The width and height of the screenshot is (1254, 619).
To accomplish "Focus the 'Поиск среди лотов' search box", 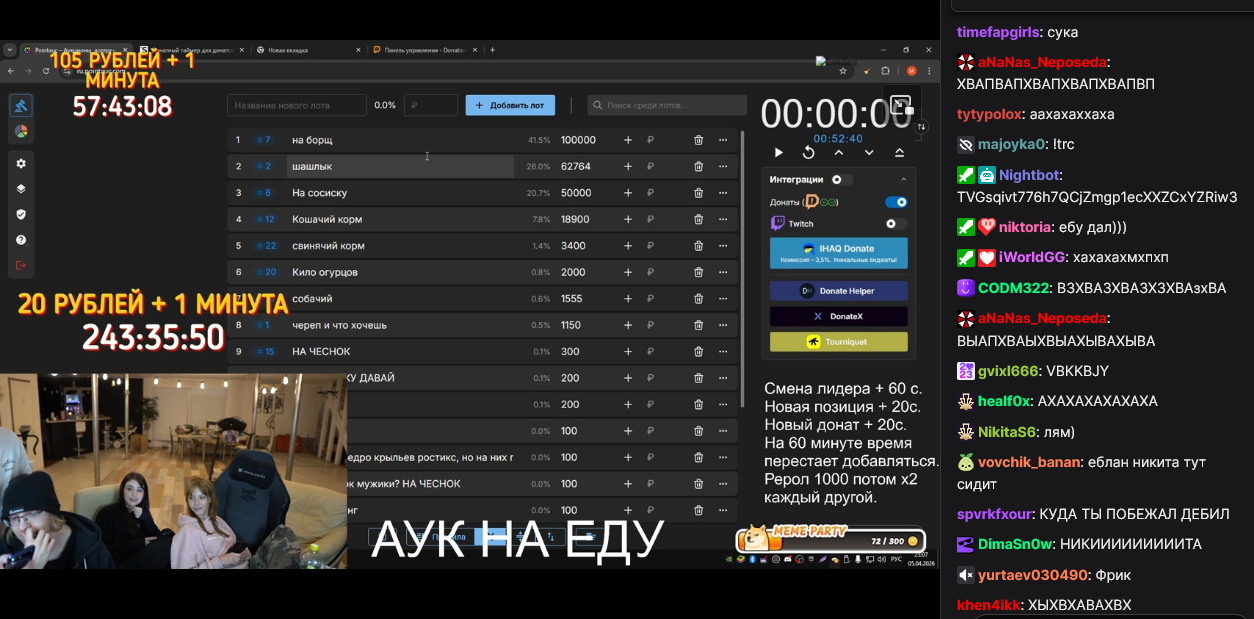I will coord(667,105).
